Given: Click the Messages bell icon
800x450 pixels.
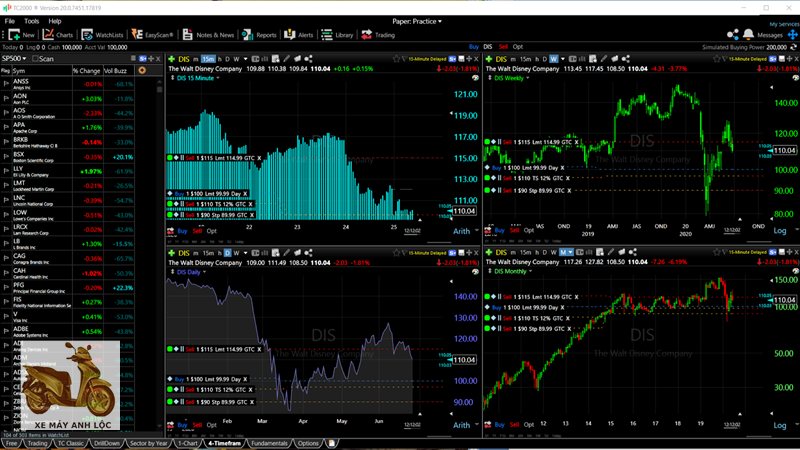Looking at the screenshot, I should (x=748, y=34).
